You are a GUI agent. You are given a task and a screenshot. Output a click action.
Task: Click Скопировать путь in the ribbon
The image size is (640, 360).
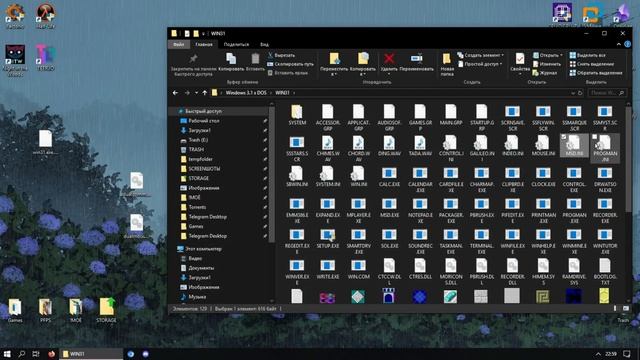[290, 64]
